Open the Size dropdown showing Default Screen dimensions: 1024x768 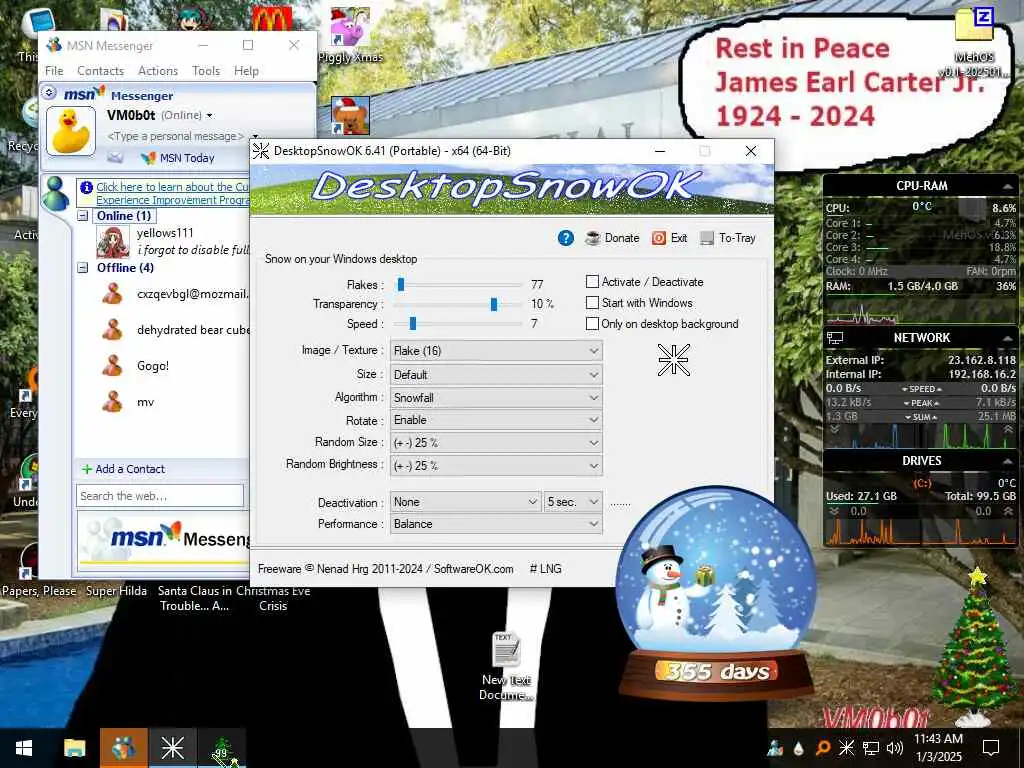pyautogui.click(x=496, y=375)
